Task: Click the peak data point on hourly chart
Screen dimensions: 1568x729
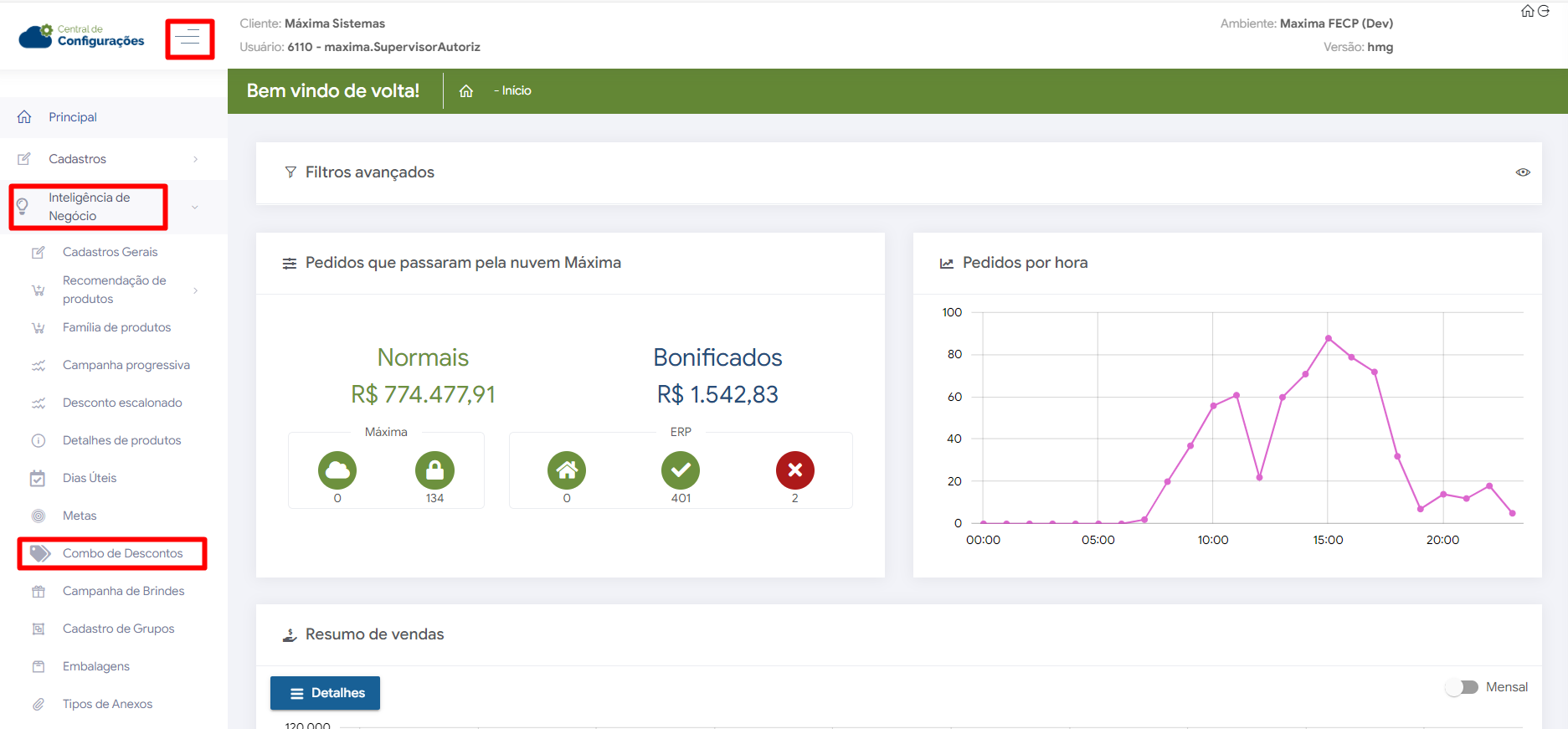Action: click(x=1329, y=338)
